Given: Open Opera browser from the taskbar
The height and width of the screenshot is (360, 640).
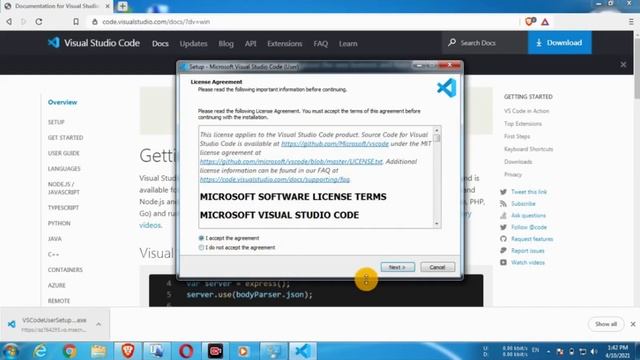Looking at the screenshot, I should (186, 351).
